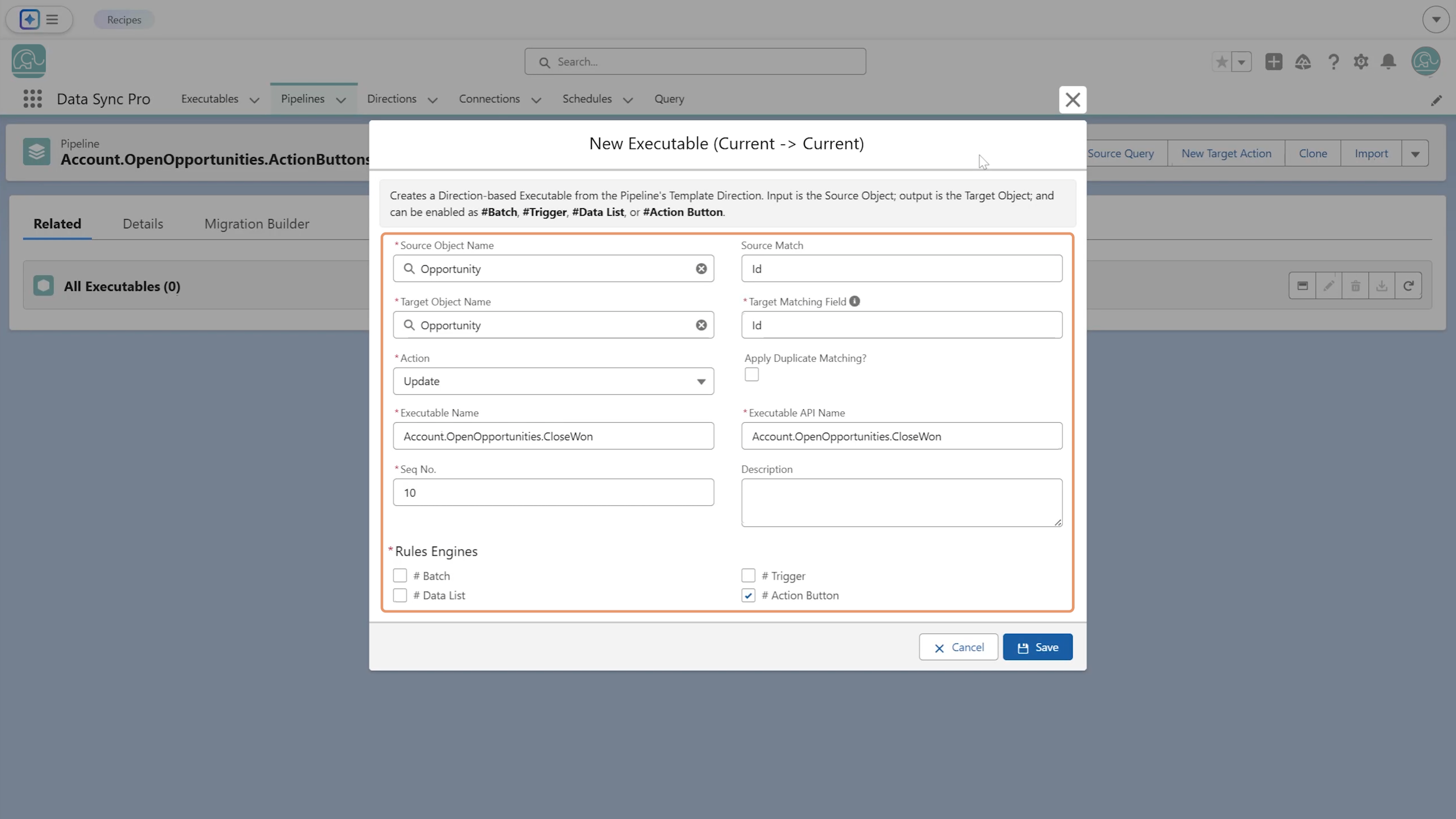Enable the # Trigger rules engine
Viewport: 1456px width, 819px height.
(748, 576)
